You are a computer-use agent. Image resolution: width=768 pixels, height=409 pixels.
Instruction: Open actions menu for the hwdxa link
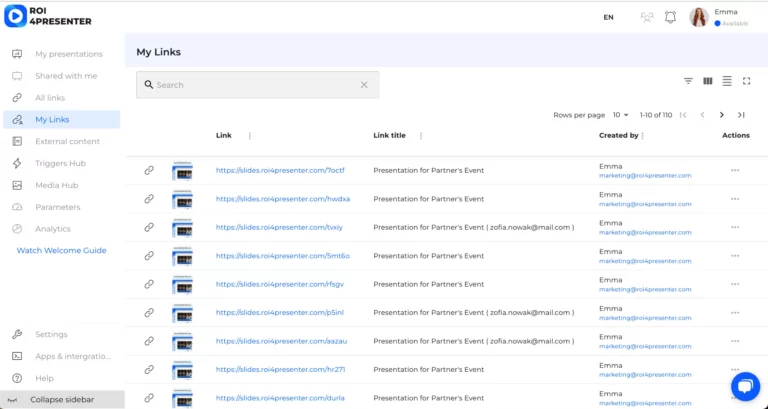[x=735, y=199]
